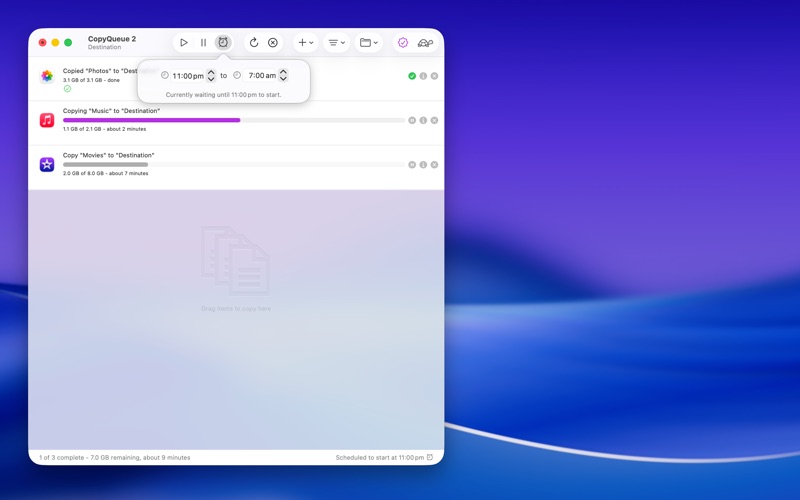Cancel the Movies copy task
Screen dimensions: 800x500
(434, 165)
